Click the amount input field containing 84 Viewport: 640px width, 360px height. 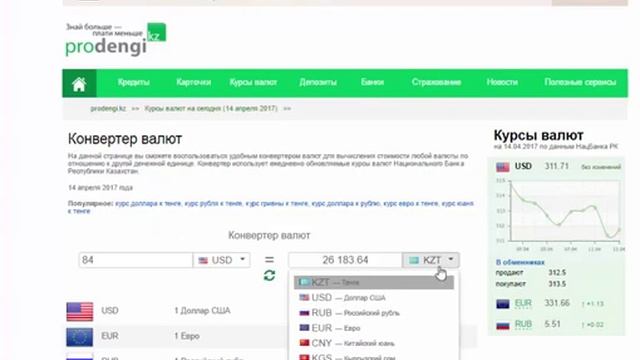pos(136,260)
